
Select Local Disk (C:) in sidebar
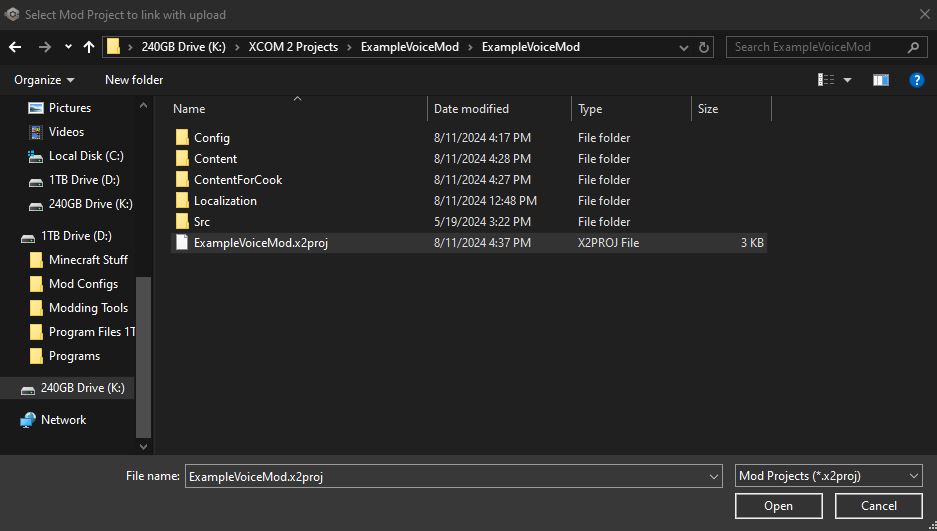pos(86,156)
